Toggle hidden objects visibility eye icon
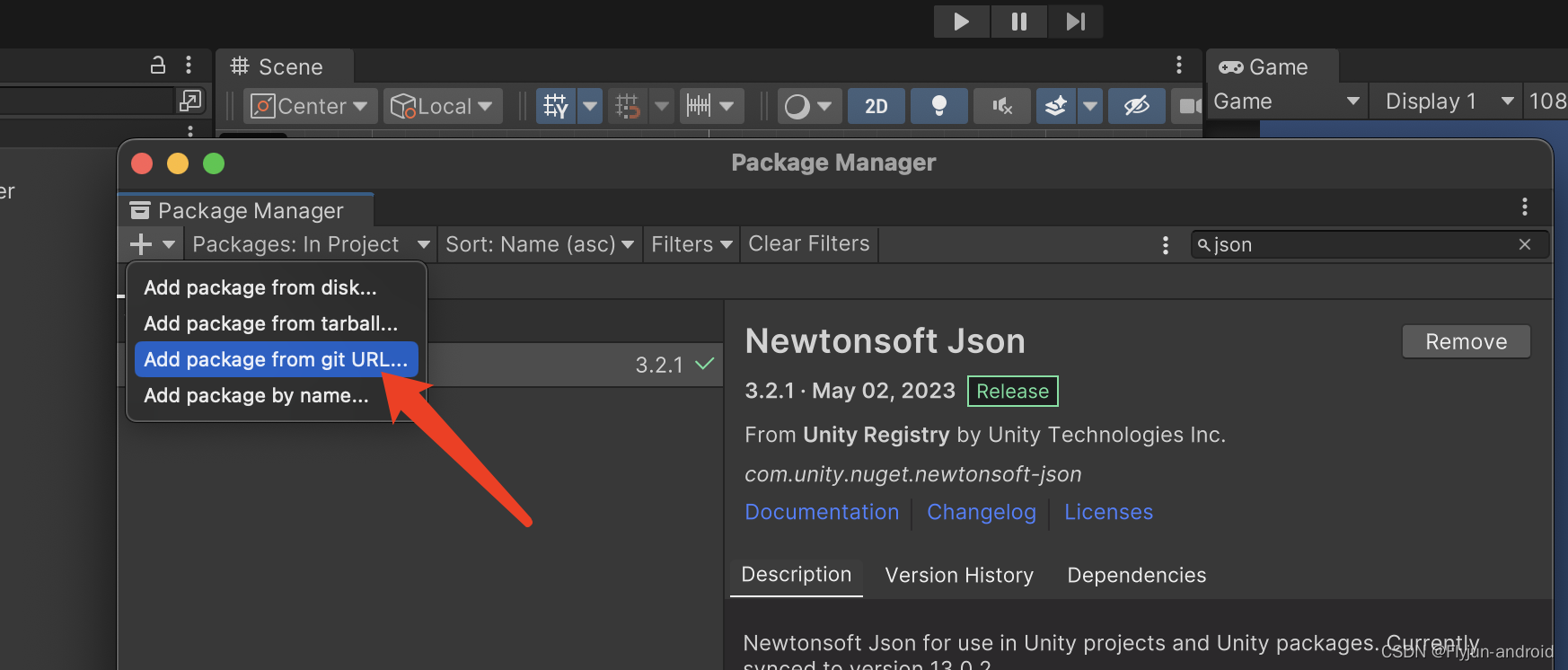 [1137, 106]
